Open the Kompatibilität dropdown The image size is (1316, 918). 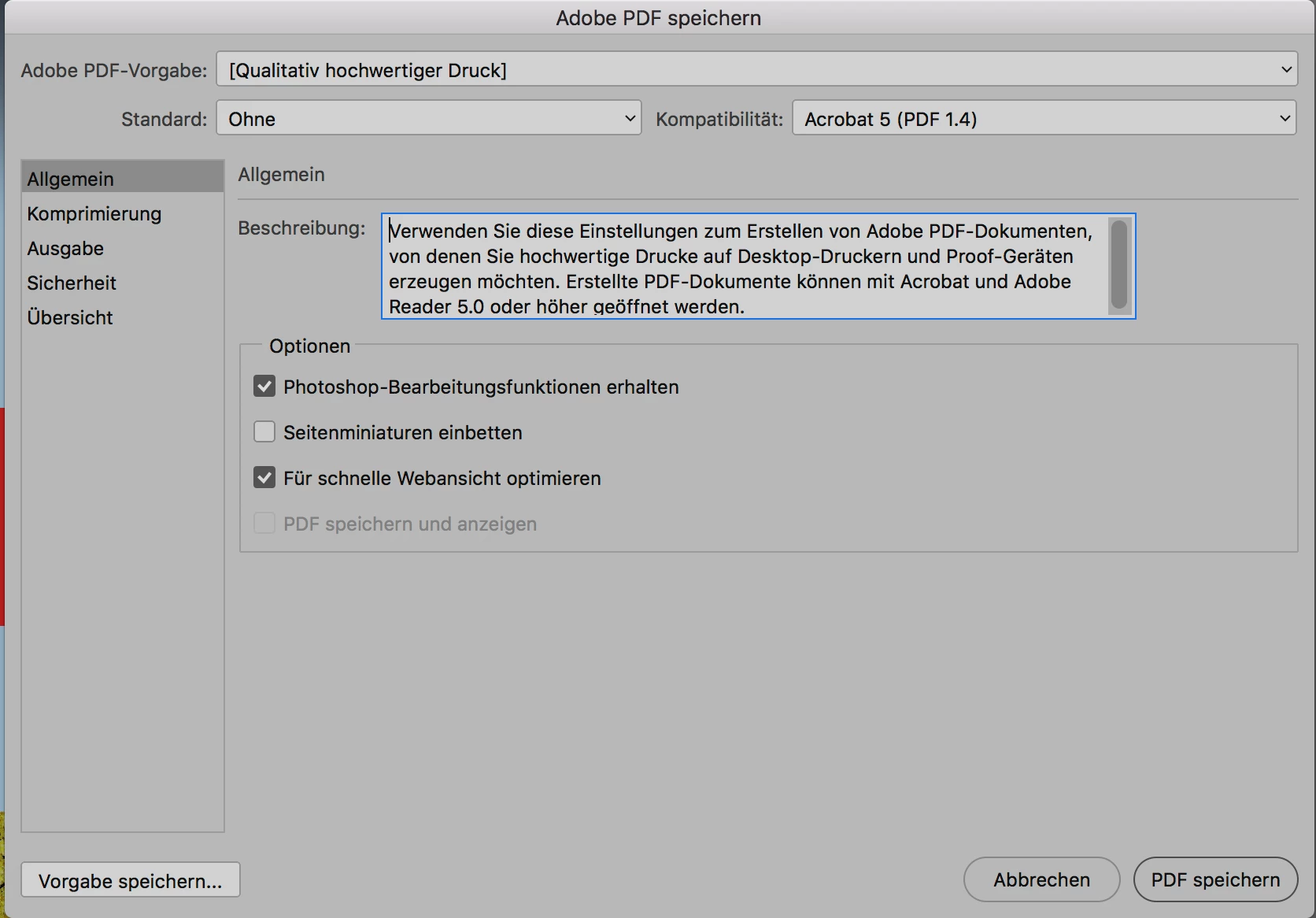coord(1044,118)
